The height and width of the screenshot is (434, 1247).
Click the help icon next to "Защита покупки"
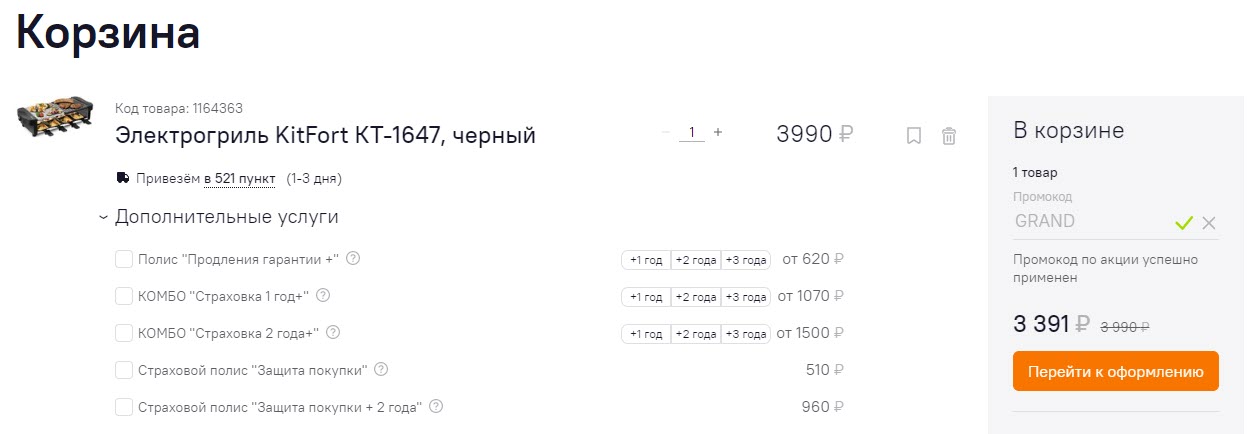pyautogui.click(x=381, y=370)
